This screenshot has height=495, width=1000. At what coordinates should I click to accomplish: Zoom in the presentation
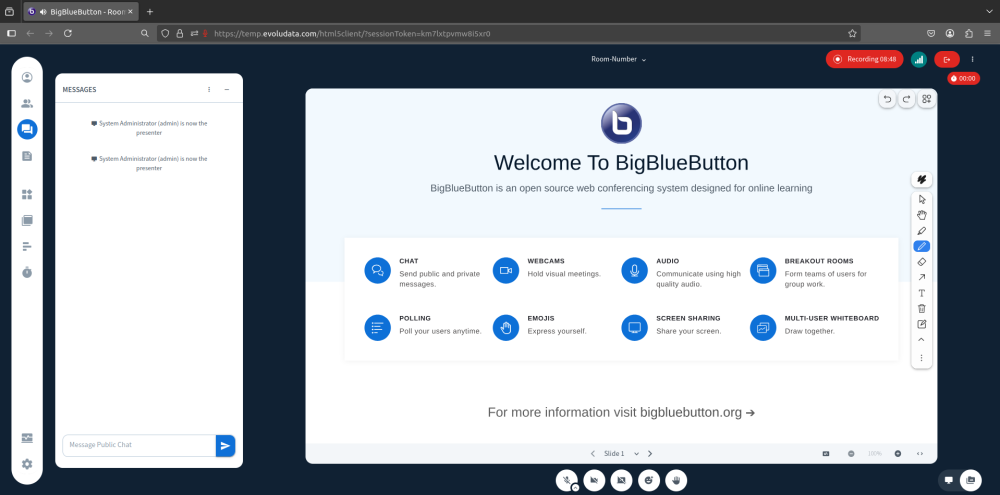(898, 454)
